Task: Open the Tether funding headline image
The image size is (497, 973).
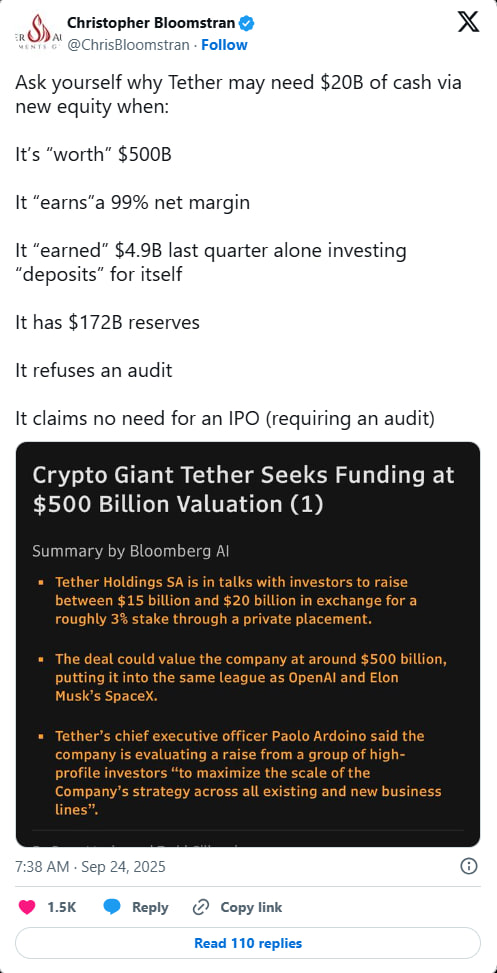Action: coord(248,644)
